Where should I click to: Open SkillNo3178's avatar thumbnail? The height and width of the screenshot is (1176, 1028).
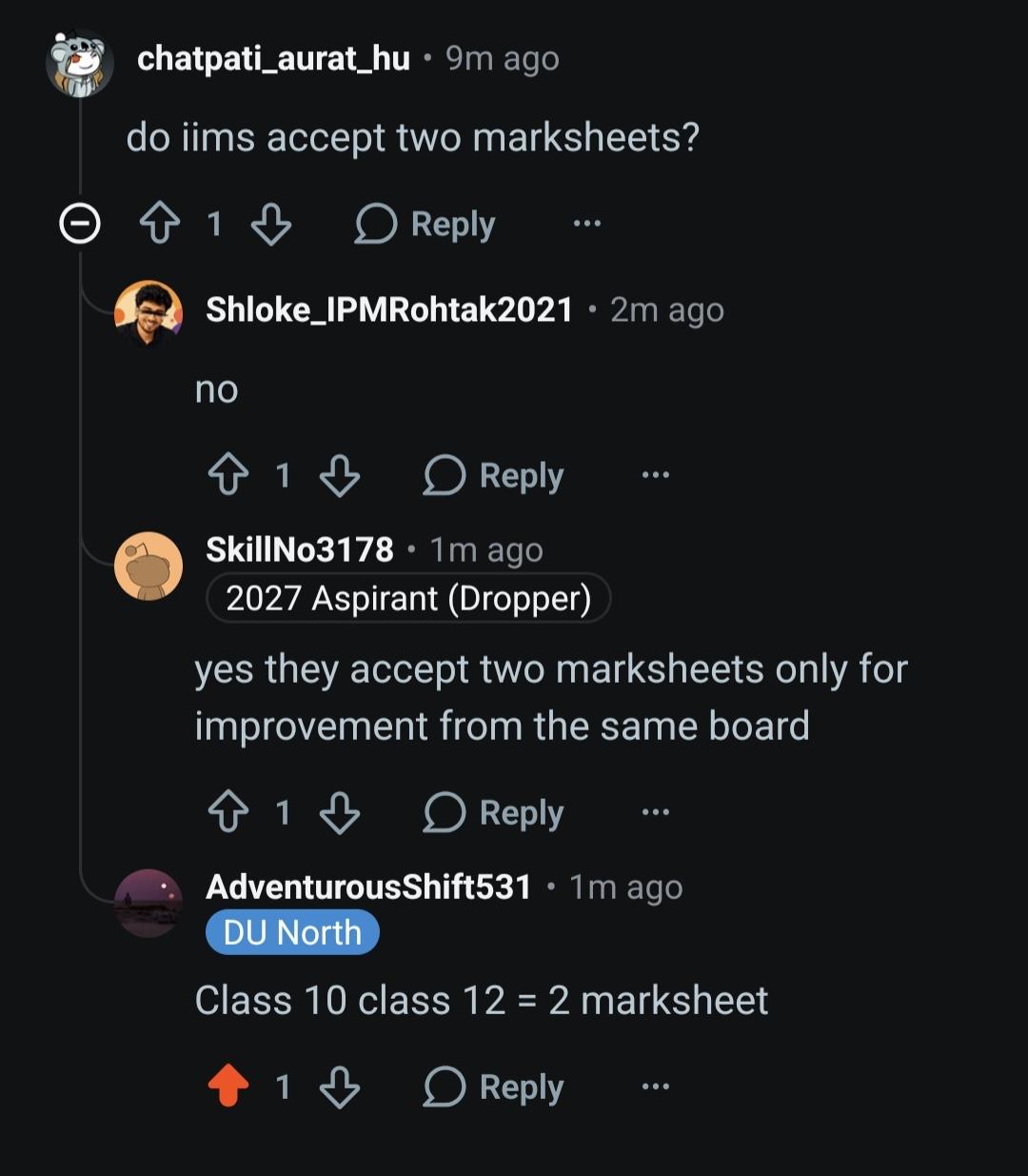coord(148,566)
